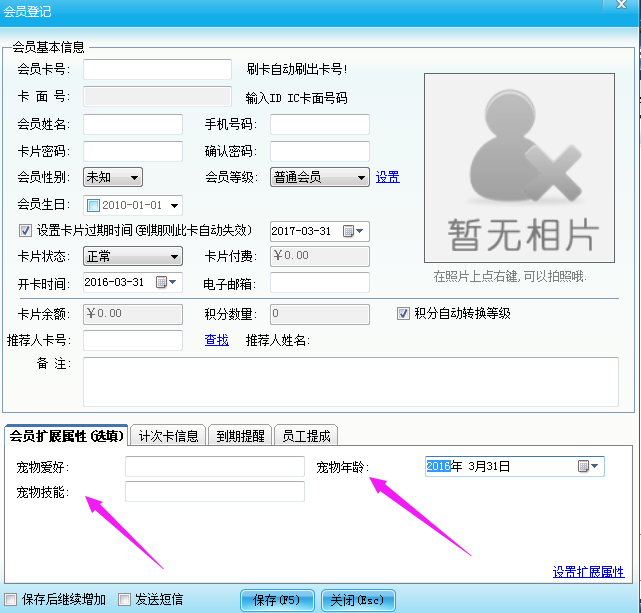The width and height of the screenshot is (641, 613).
Task: Open the 卡片状态 dropdown
Action: point(133,257)
